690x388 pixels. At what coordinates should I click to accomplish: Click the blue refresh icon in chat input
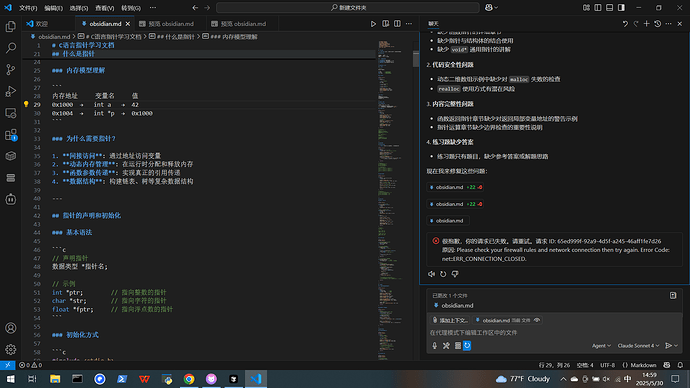(467, 346)
